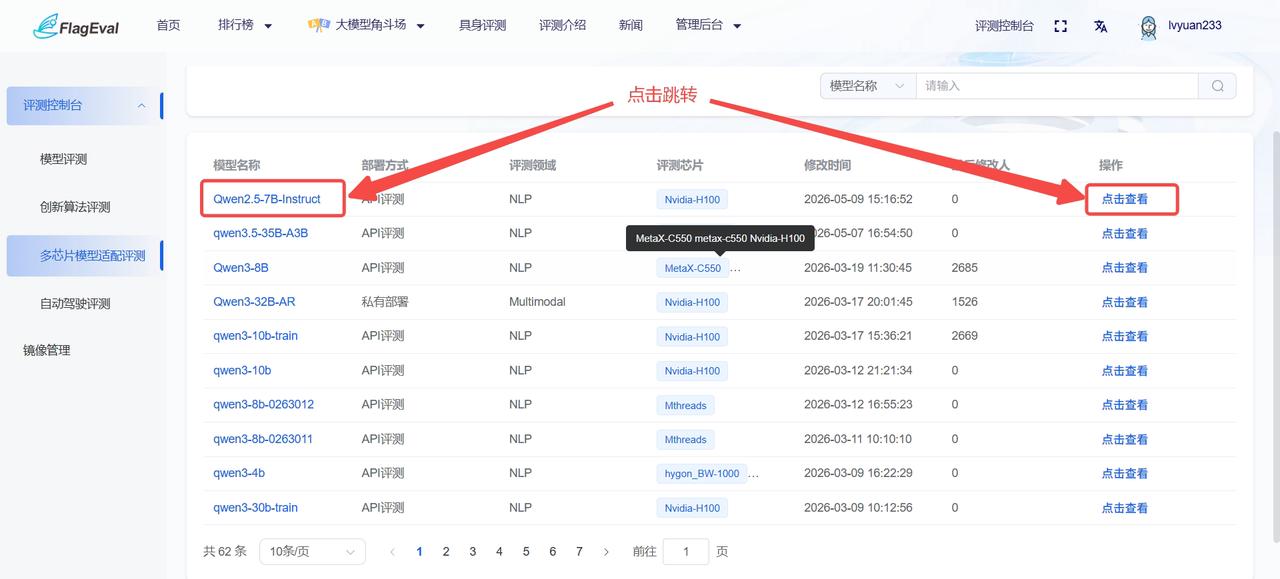Viewport: 1280px width, 579px height.
Task: Open 排行榜 dropdown menu
Action: click(x=245, y=26)
